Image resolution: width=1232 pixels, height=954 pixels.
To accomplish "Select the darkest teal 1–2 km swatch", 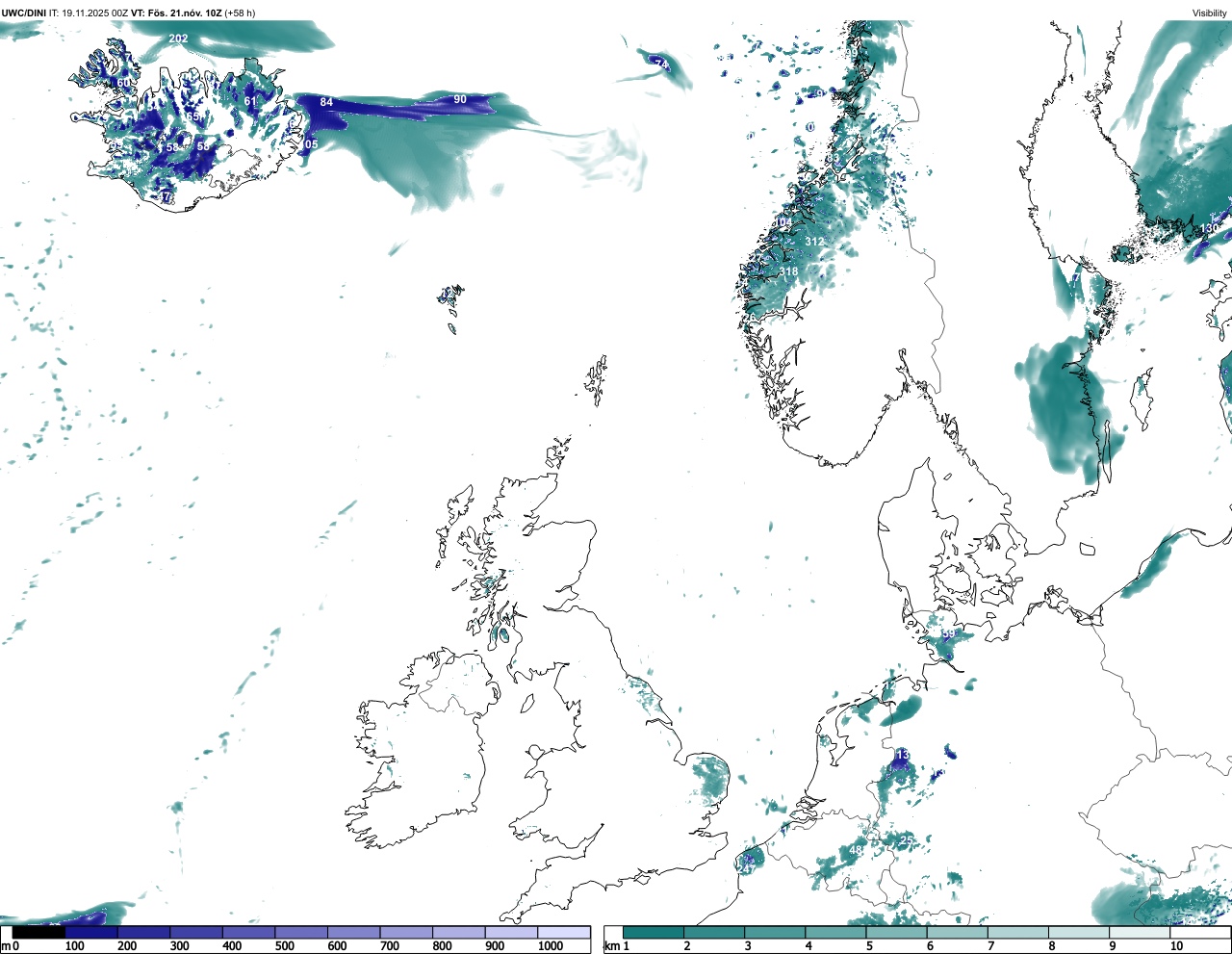I will click(x=654, y=933).
